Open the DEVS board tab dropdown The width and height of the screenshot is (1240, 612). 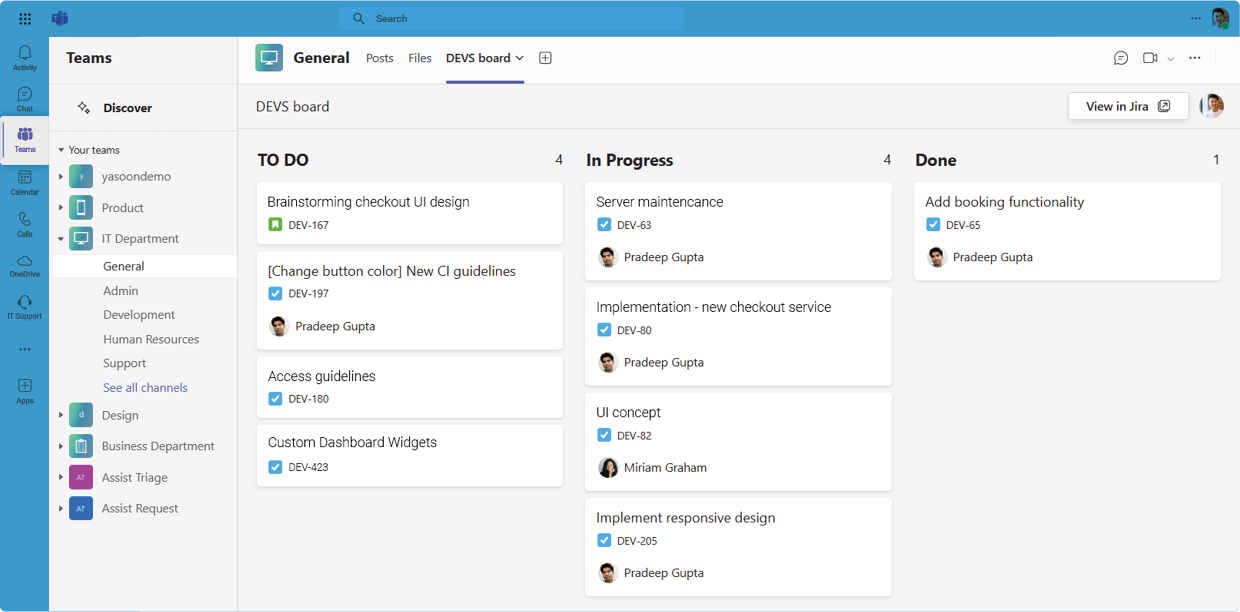pyautogui.click(x=521, y=58)
